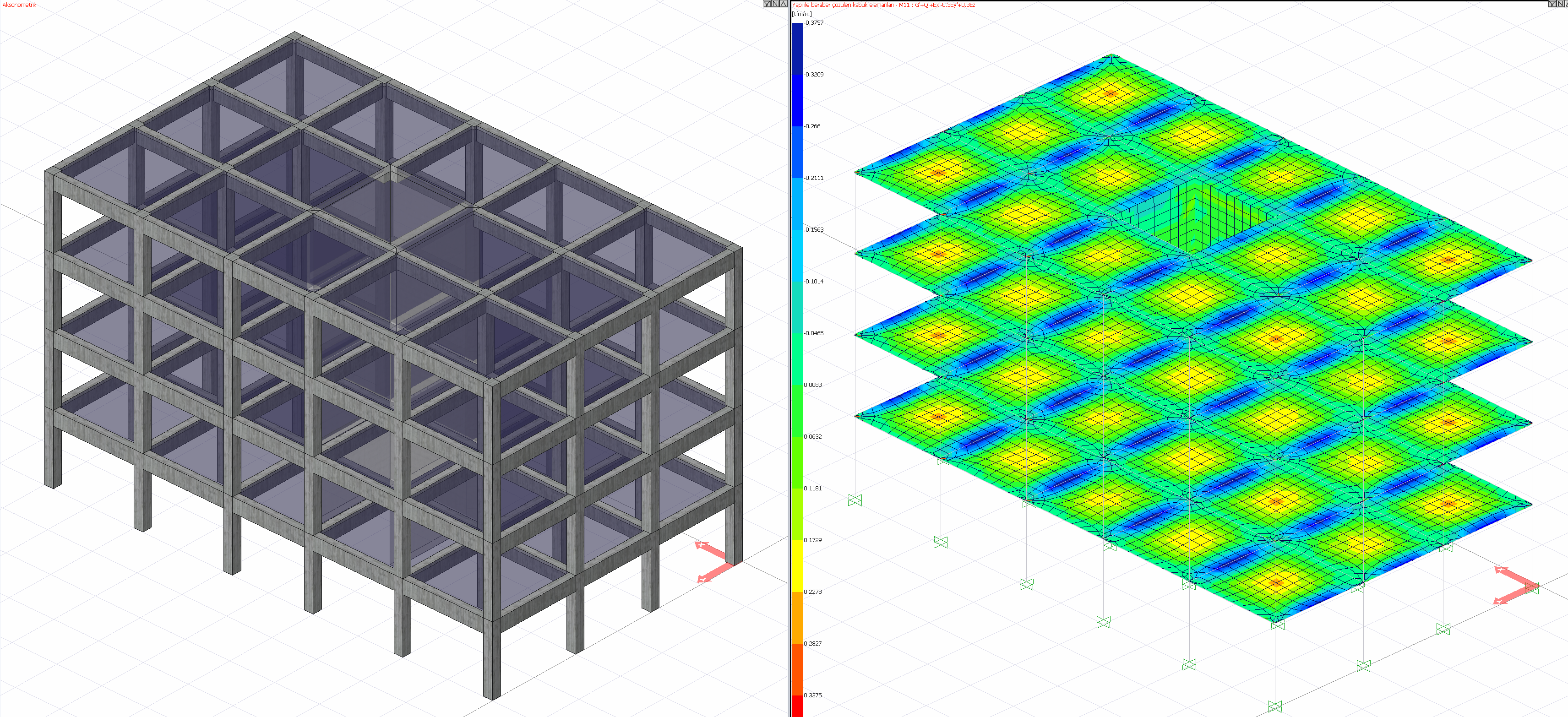
Task: Click the red Aksonometrik view label
Action: tap(19, 5)
